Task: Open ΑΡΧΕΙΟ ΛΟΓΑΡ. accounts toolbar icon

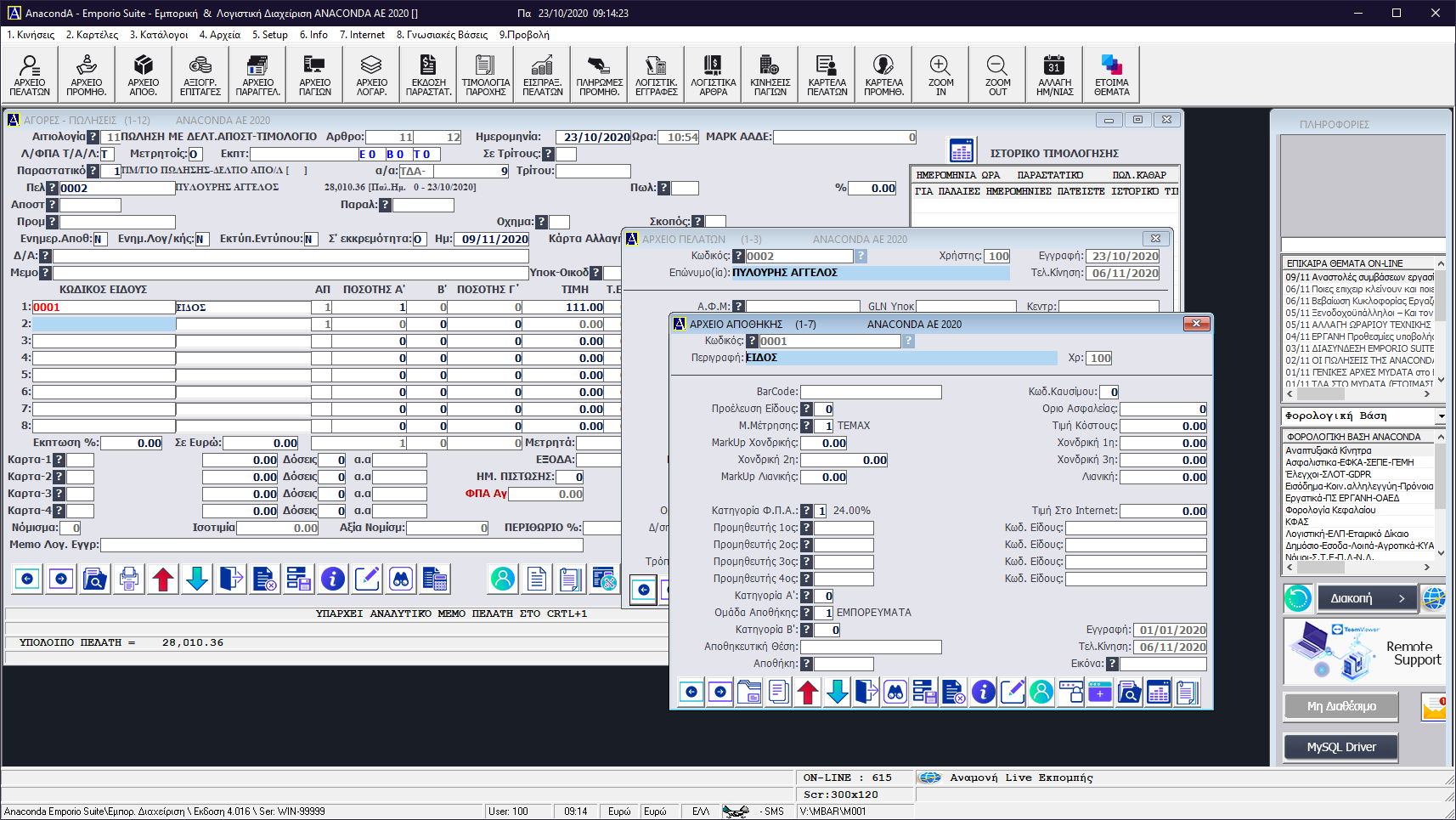Action: pos(371,75)
